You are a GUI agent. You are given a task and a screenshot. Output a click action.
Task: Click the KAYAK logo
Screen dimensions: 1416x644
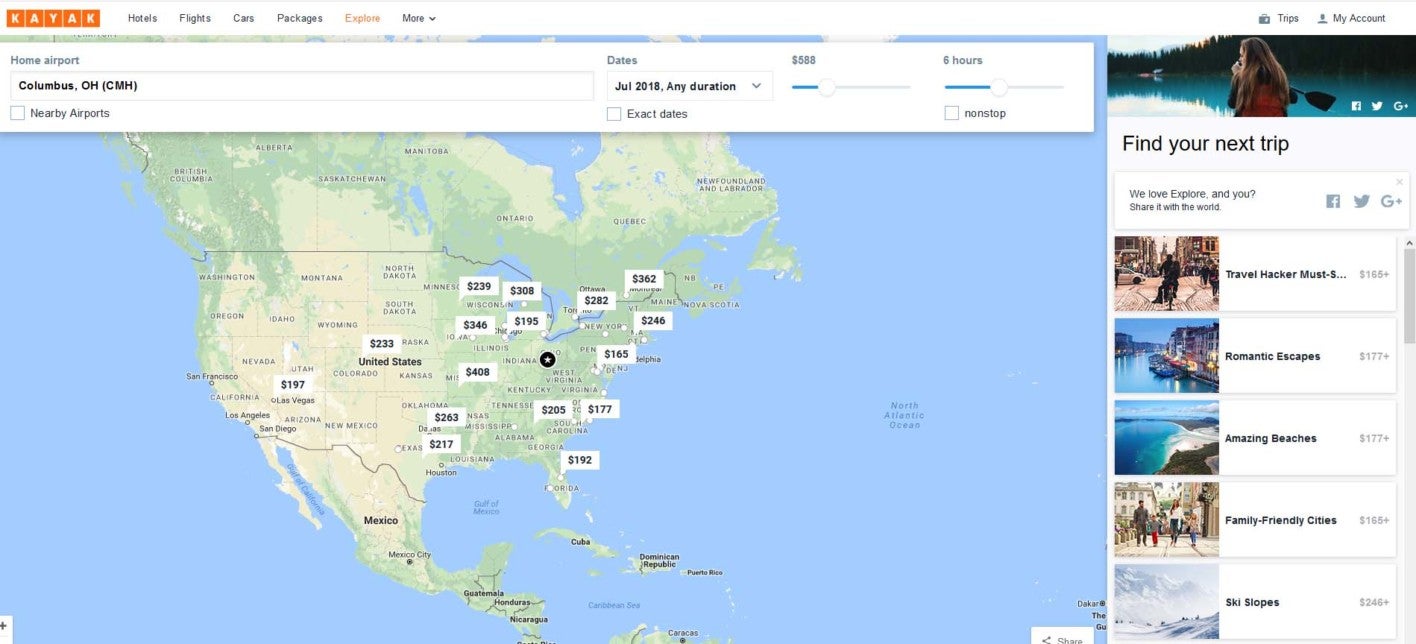click(x=55, y=17)
